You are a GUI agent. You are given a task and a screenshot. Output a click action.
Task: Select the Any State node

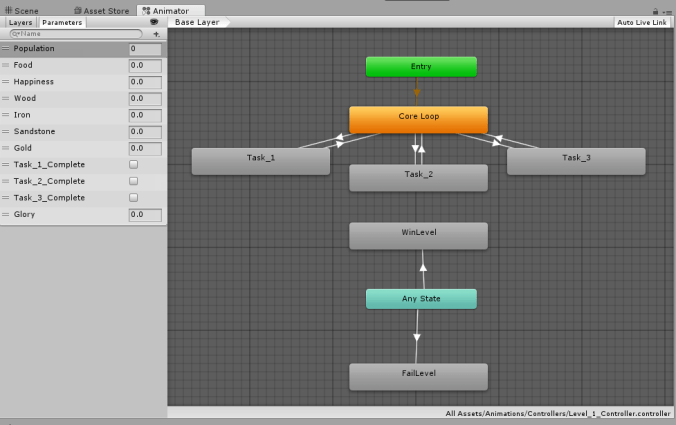[x=421, y=299]
